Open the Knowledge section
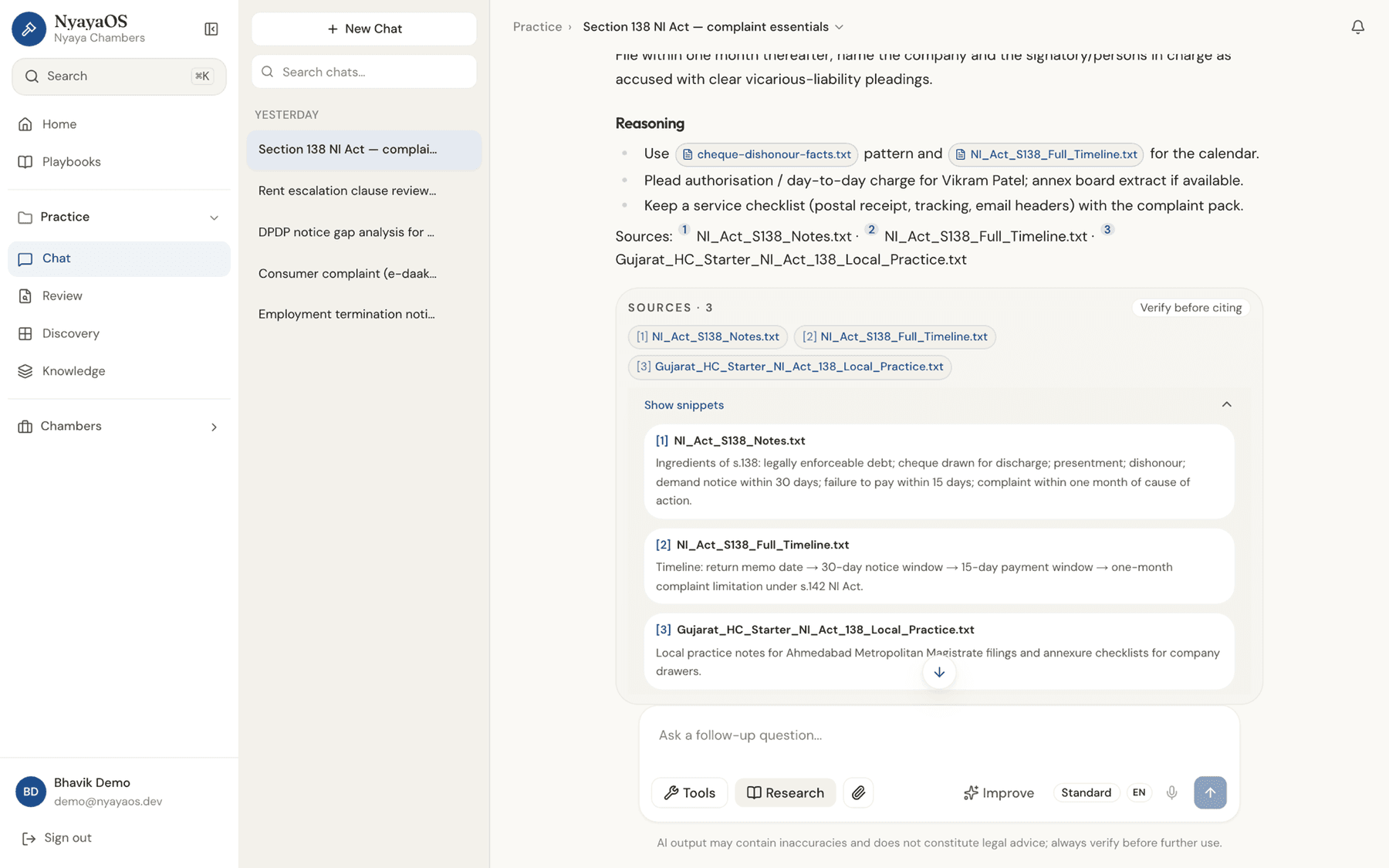Screen dimensions: 1389x868 tap(119, 371)
